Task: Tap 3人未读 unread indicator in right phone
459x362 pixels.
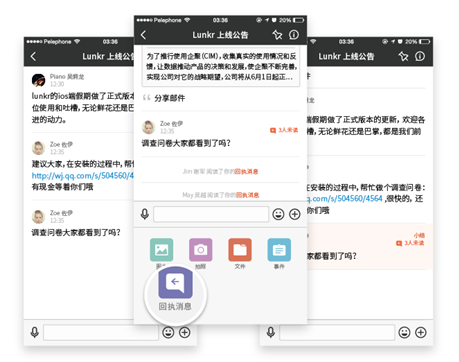Action: (410, 243)
